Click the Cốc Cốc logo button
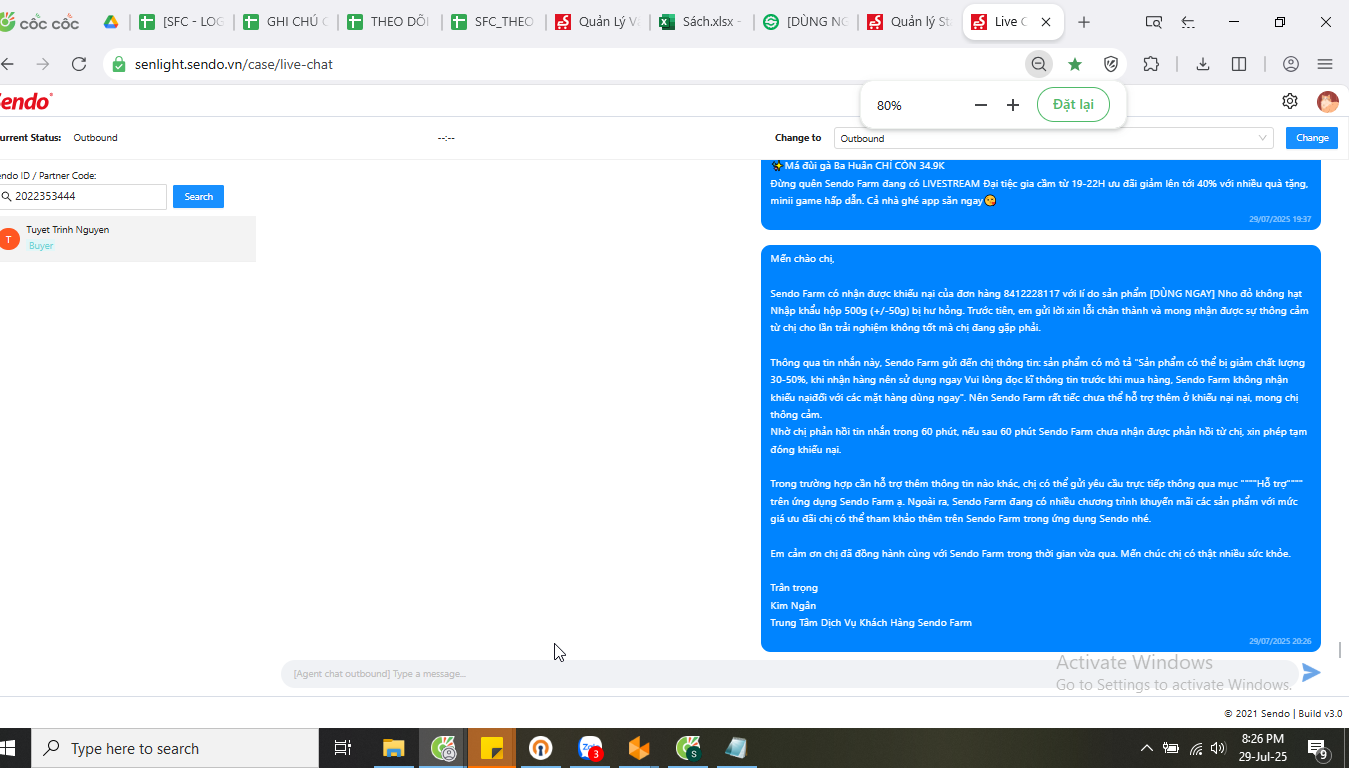 [x=40, y=22]
